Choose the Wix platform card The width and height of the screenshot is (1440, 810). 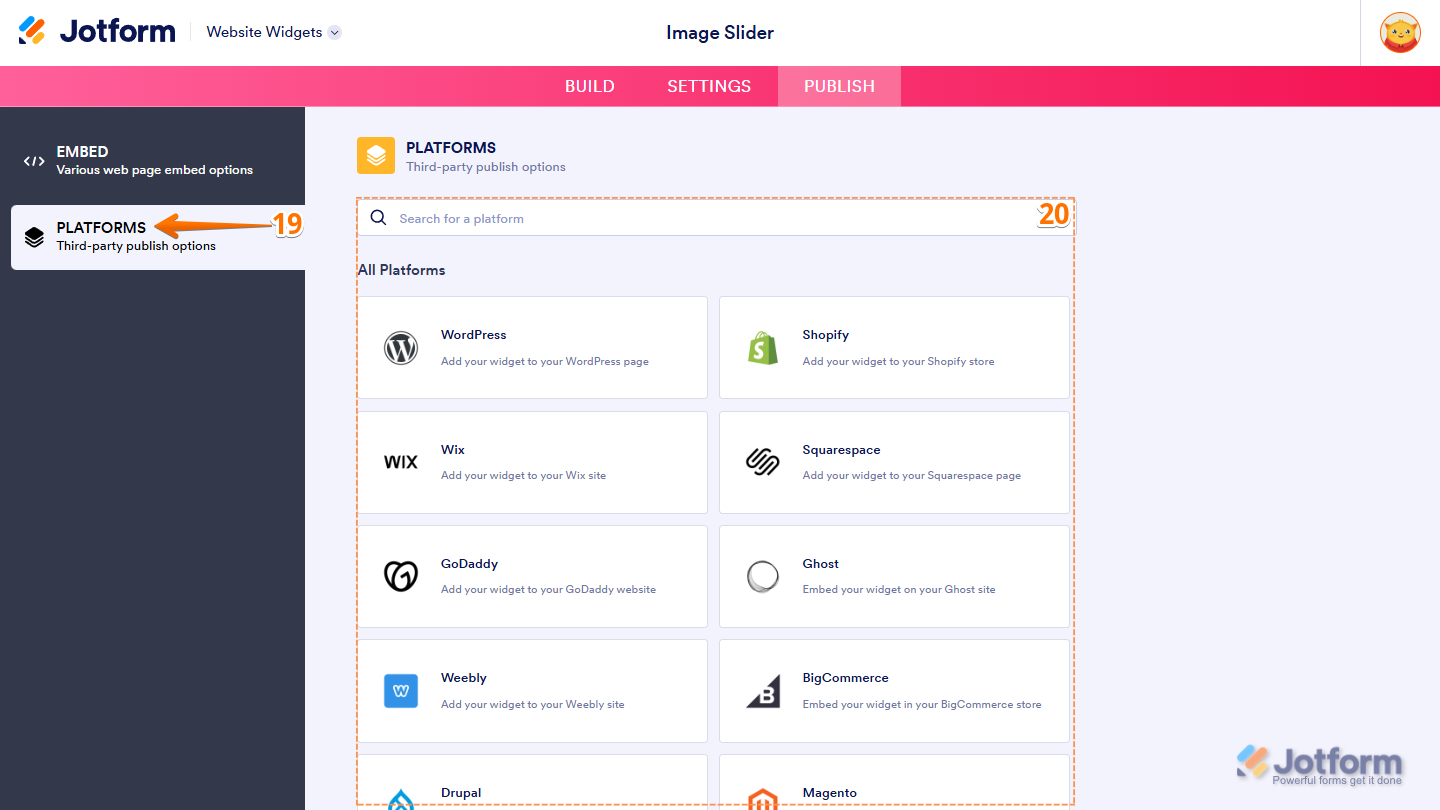click(532, 462)
